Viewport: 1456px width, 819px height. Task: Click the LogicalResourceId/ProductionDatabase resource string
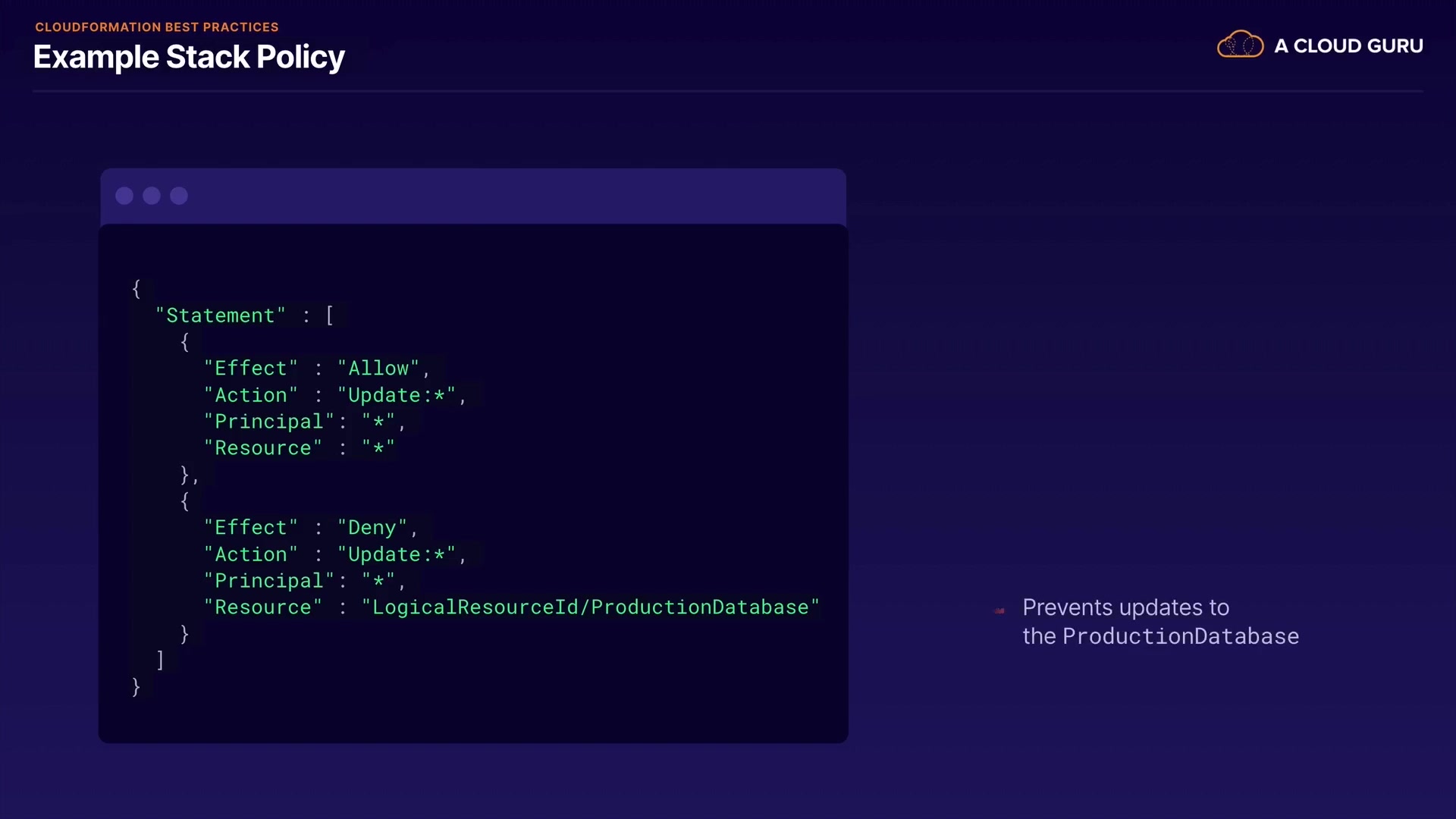click(x=590, y=607)
